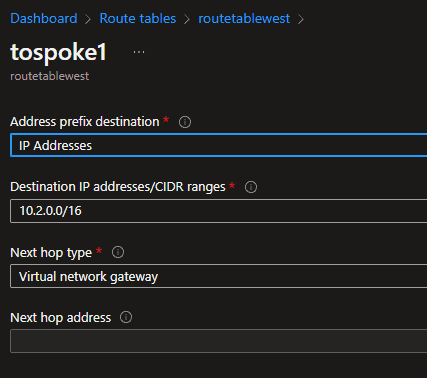Go to the Dashboard breadcrumb link
The image size is (427, 378).
click(44, 19)
